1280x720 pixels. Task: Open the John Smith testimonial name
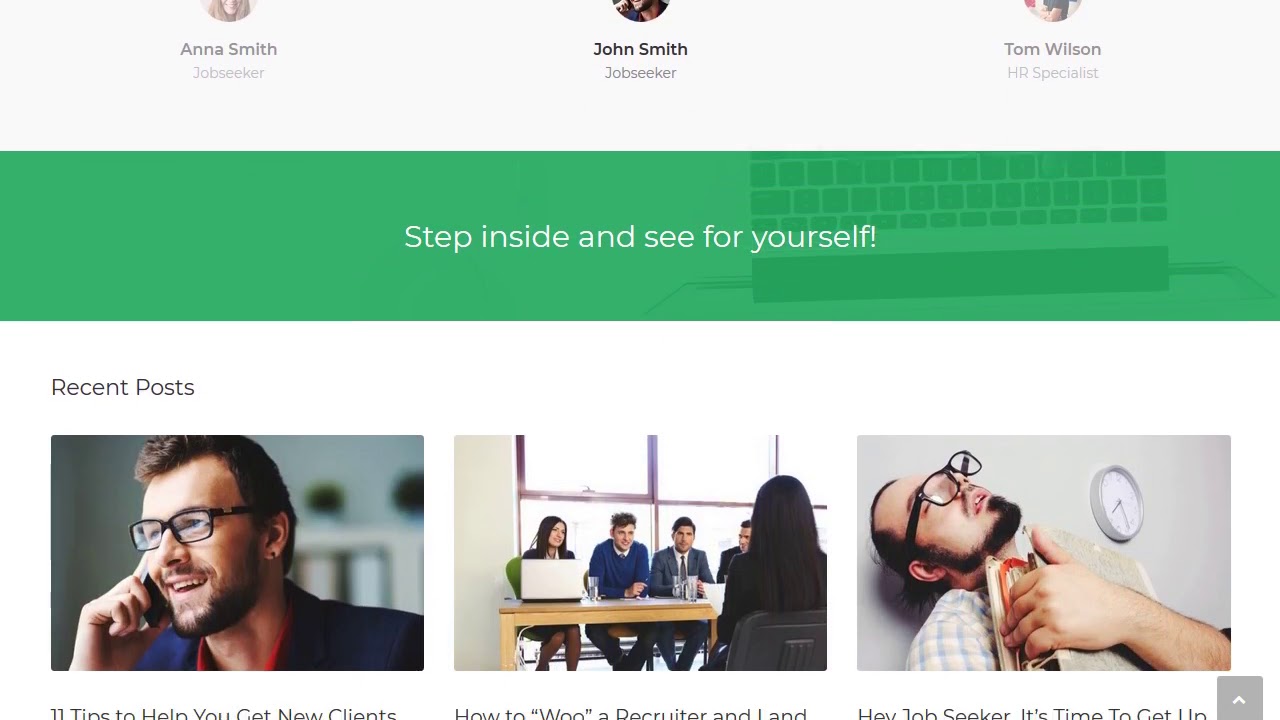pos(641,49)
